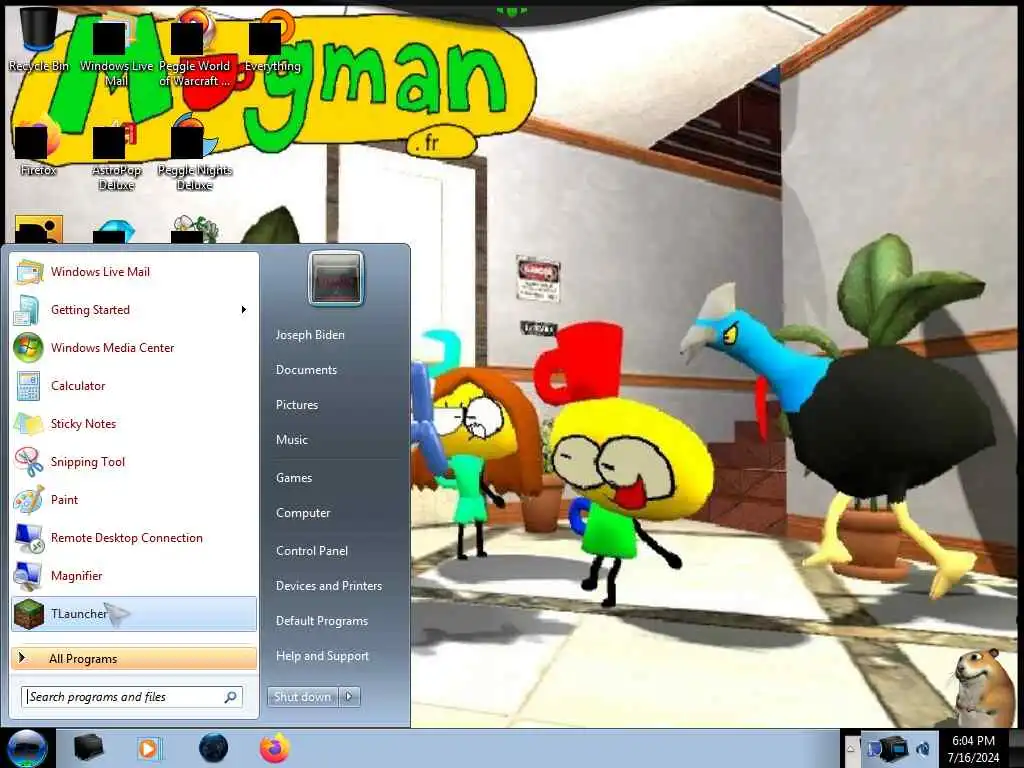Click the Snipping Tool scissors icon
Screen dimensions: 1024x768
29,462
